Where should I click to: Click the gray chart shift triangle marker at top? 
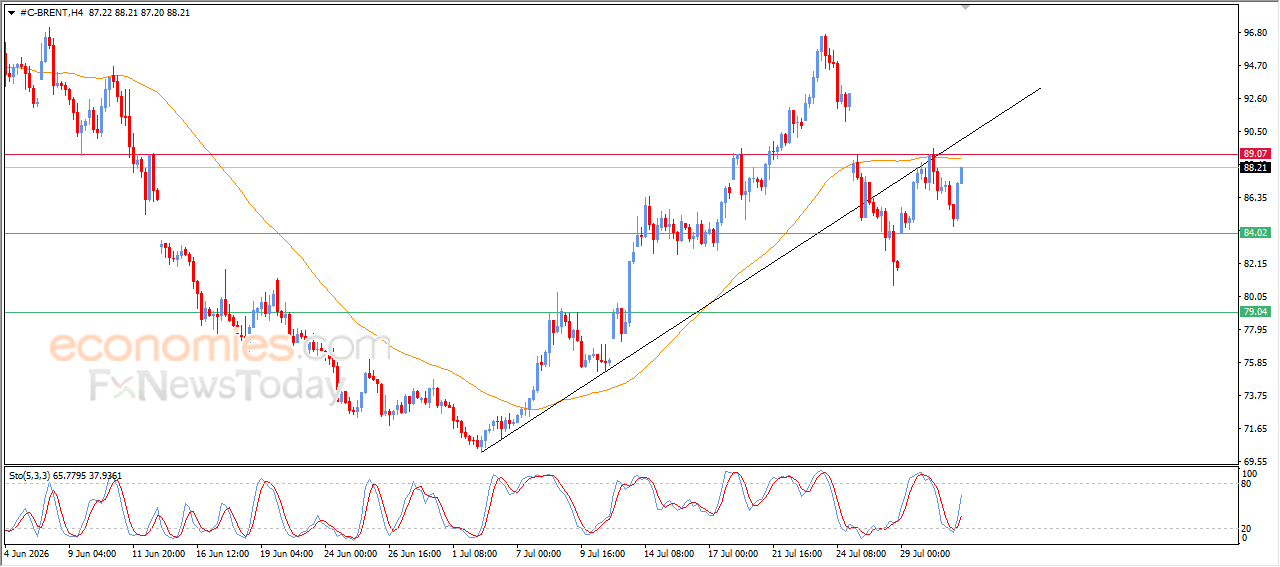click(x=965, y=7)
